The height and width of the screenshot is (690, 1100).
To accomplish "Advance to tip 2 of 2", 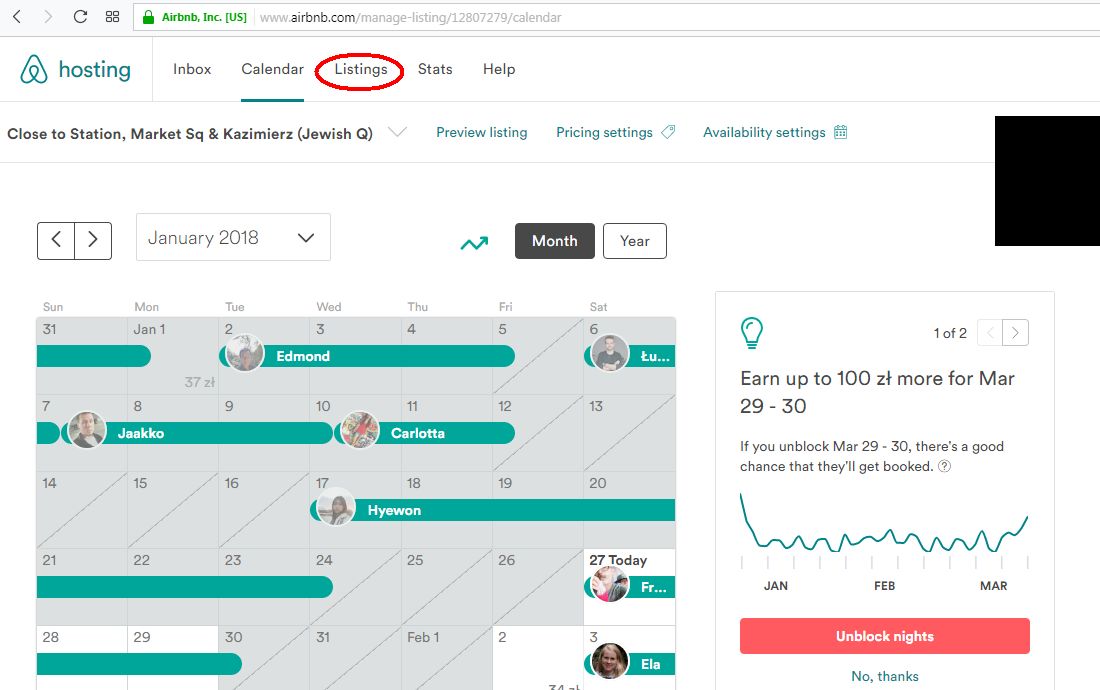I will [x=1013, y=332].
